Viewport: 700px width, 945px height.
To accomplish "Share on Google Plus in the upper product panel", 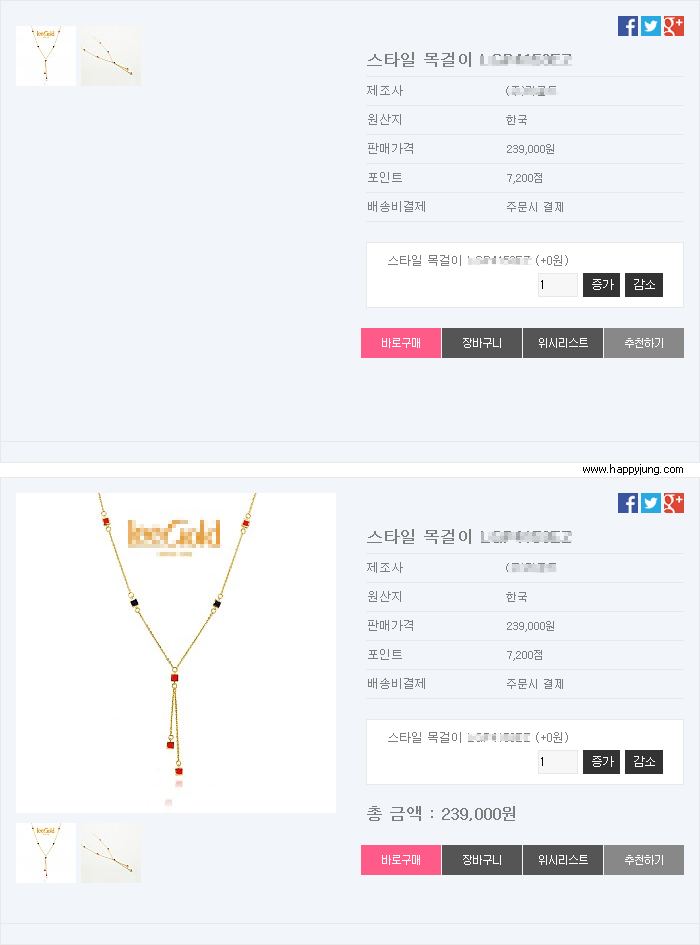I will coord(673,26).
